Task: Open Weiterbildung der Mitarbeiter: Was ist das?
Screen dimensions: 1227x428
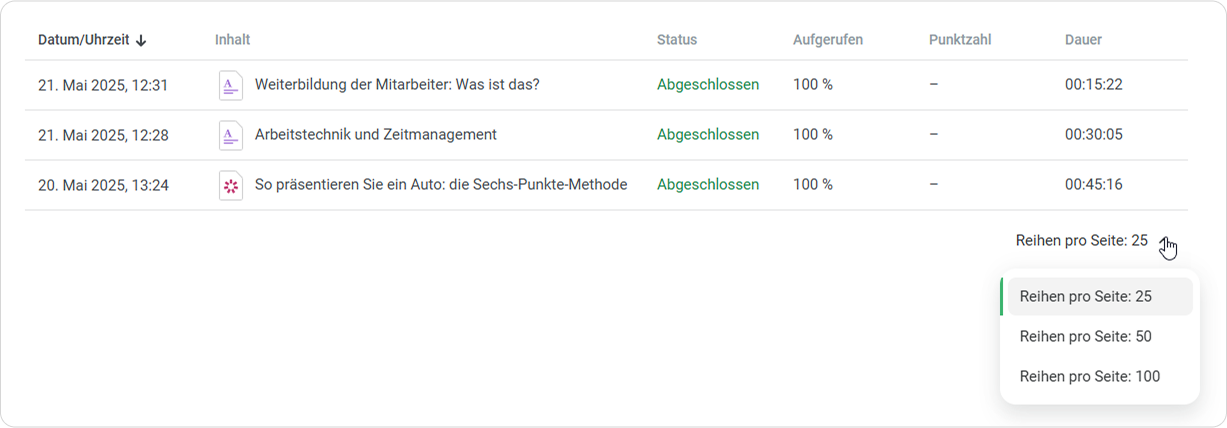Action: (x=397, y=85)
